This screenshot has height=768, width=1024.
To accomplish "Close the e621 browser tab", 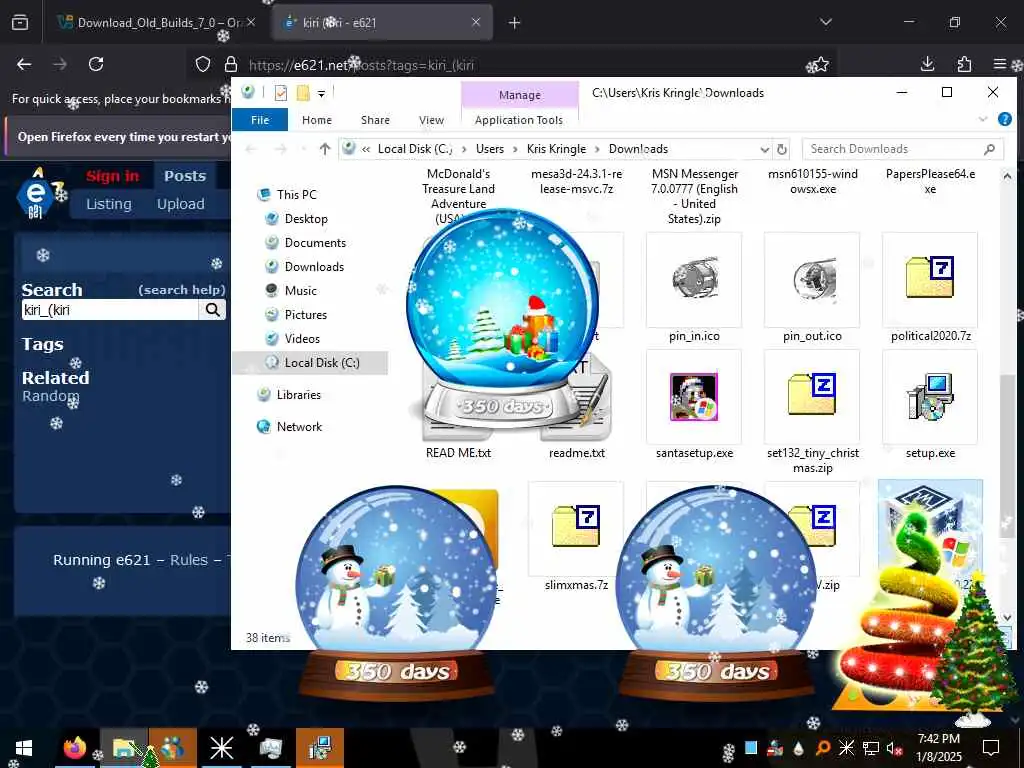I will [476, 22].
